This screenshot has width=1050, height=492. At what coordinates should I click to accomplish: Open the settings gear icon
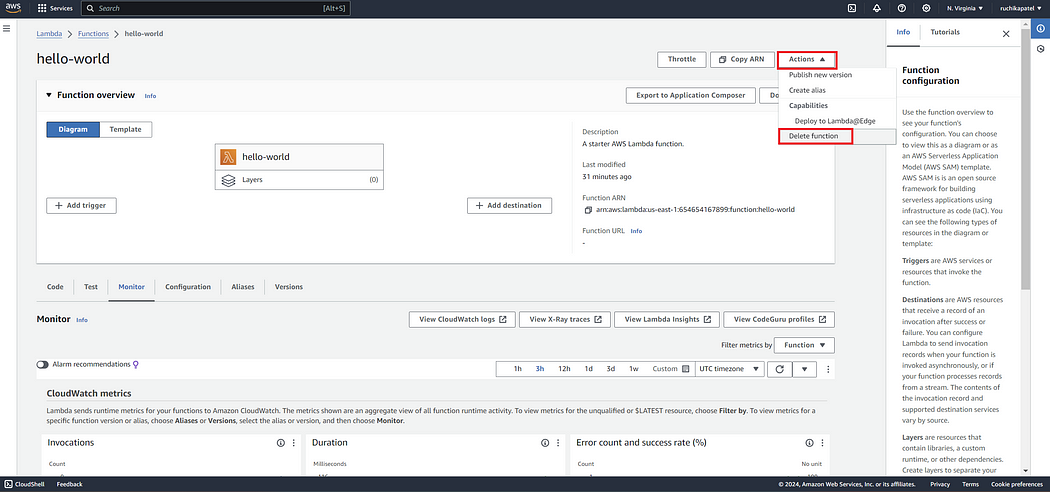[926, 8]
